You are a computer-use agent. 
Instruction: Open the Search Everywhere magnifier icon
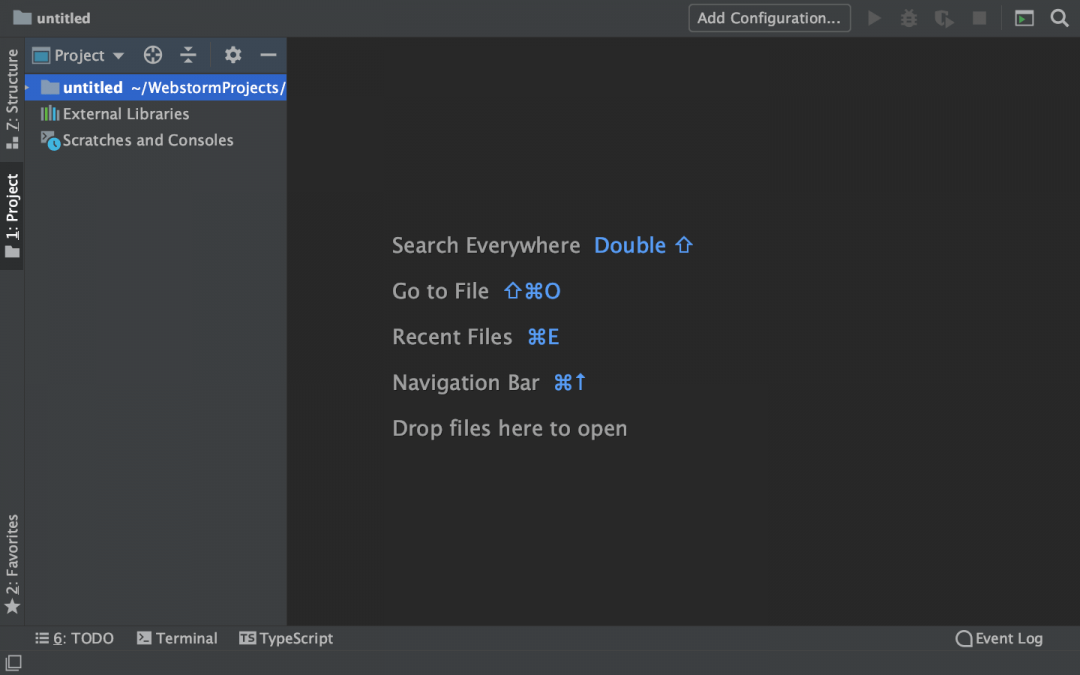pyautogui.click(x=1059, y=18)
